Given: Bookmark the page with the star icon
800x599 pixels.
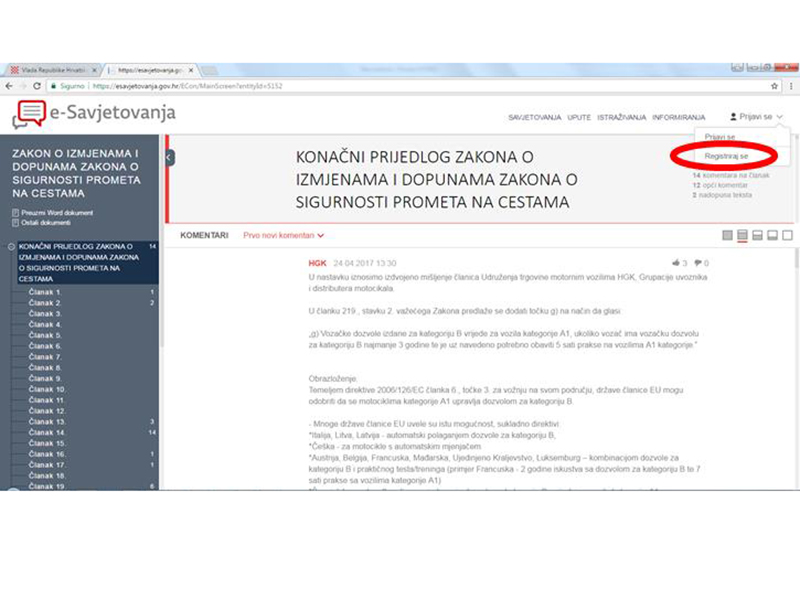Looking at the screenshot, I should click(774, 87).
